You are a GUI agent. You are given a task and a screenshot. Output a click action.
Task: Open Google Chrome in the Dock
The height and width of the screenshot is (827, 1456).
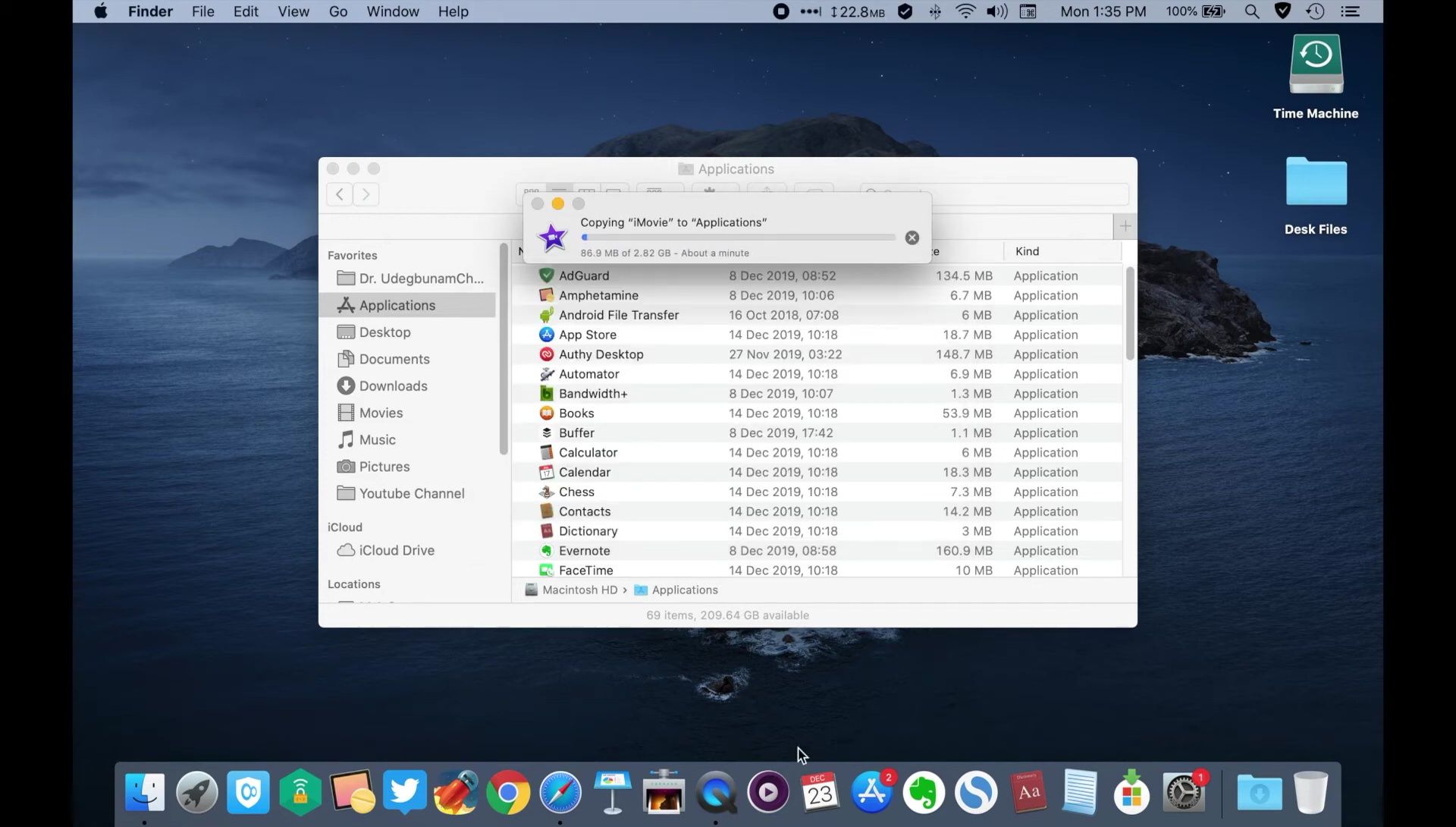[x=508, y=793]
